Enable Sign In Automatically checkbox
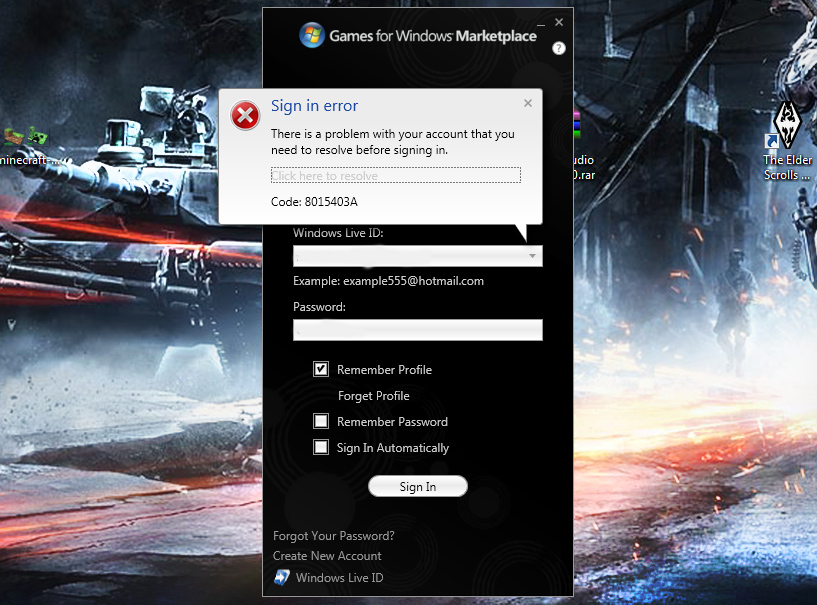Viewport: 817px width, 605px height. click(x=321, y=447)
